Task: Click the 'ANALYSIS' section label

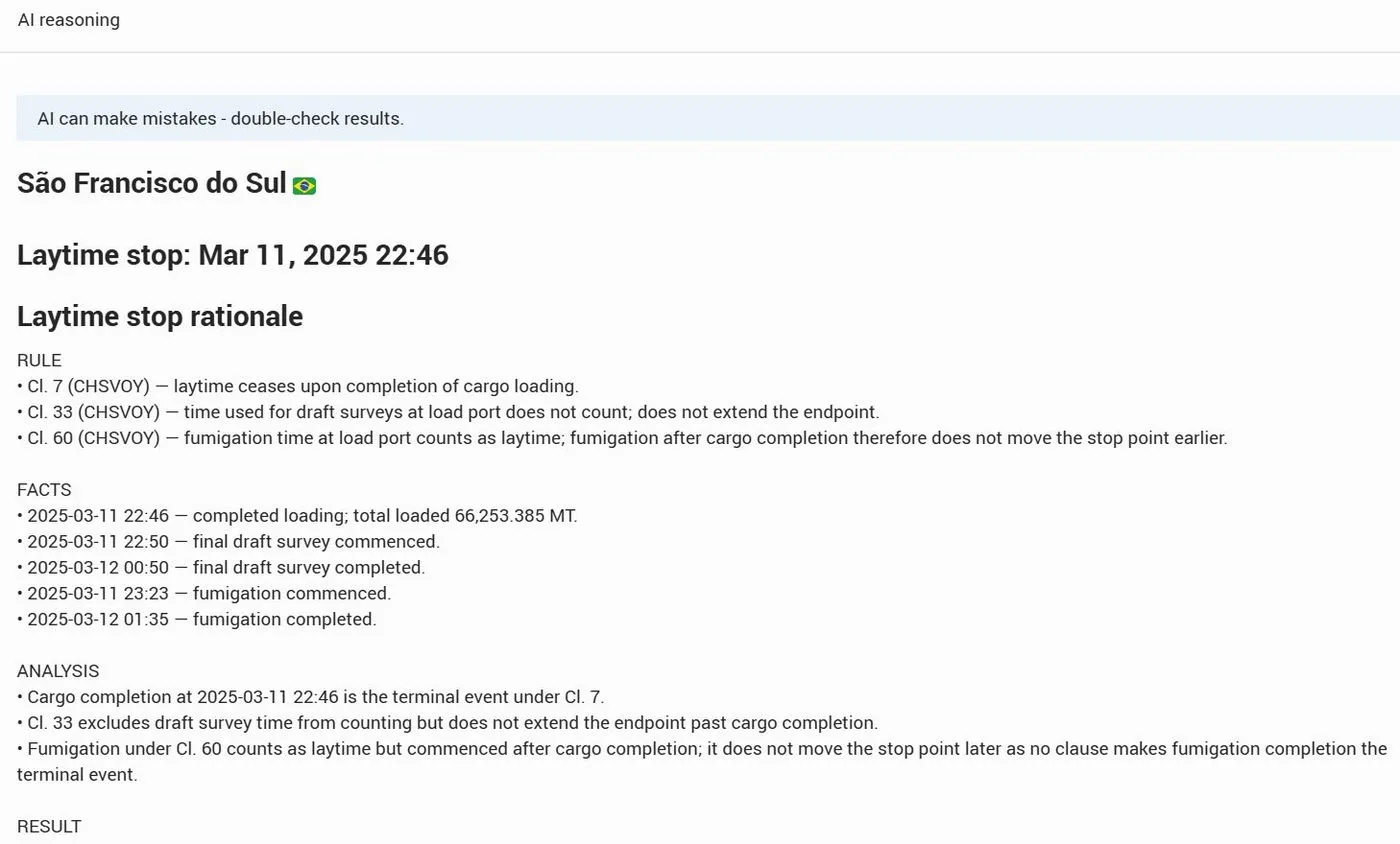Action: pyautogui.click(x=58, y=671)
